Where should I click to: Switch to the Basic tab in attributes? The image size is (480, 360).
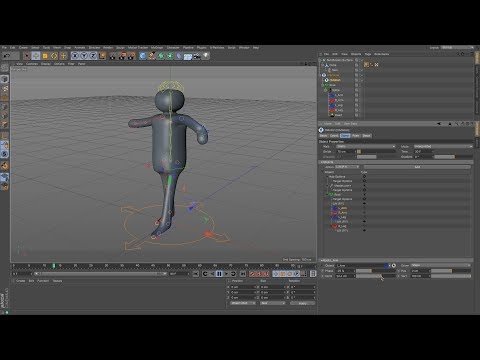(323, 136)
